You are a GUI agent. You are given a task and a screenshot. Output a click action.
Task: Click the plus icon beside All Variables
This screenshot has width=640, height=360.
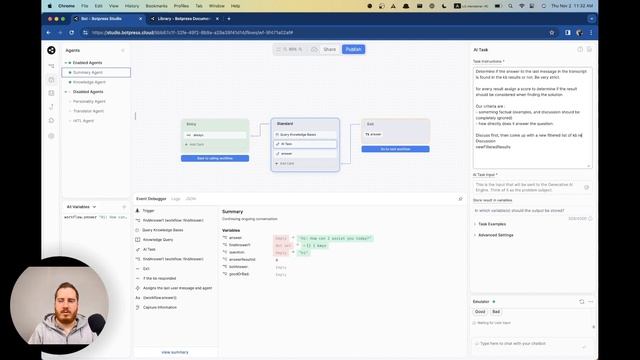124,207
